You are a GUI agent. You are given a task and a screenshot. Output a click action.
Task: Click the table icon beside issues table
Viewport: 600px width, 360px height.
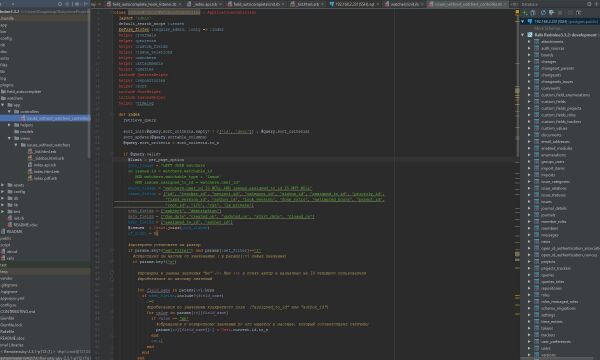click(x=536, y=202)
